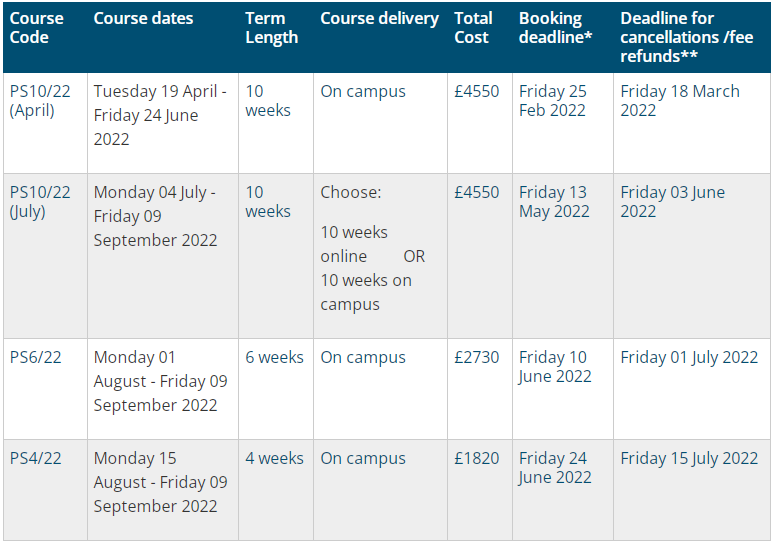The image size is (774, 543).
Task: Click the £1820 total cost cell
Action: coord(476,459)
